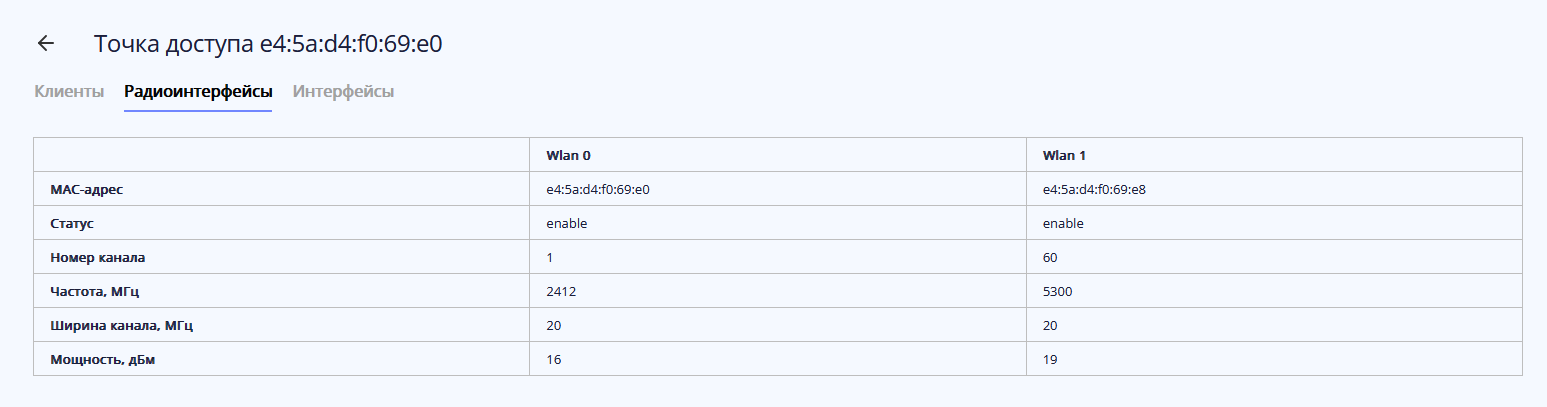Image resolution: width=1547 pixels, height=407 pixels.
Task: Click channel number 60 cell
Action: [1050, 257]
